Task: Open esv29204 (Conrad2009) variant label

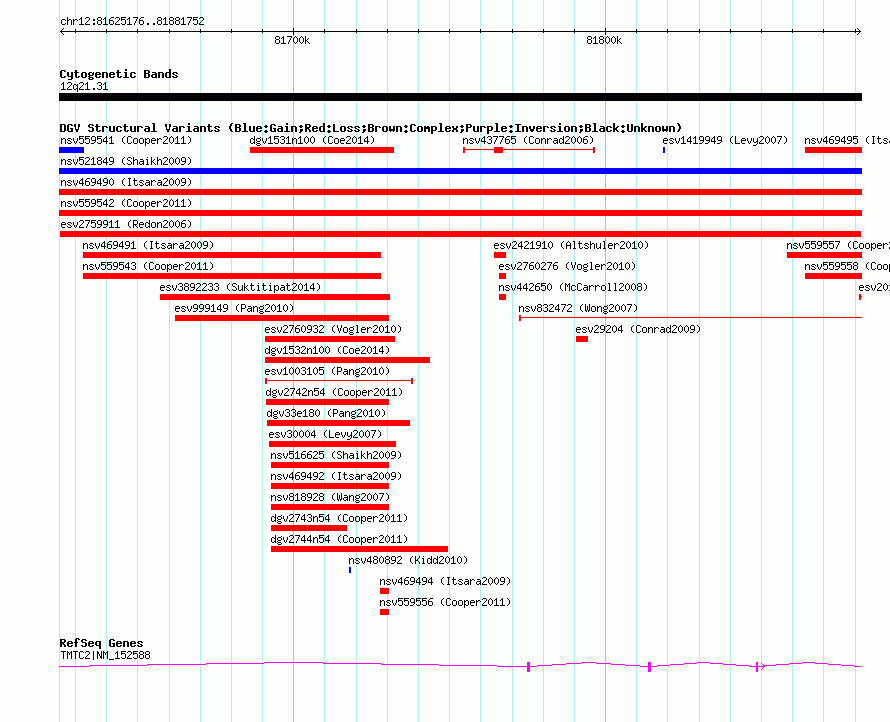Action: [638, 329]
